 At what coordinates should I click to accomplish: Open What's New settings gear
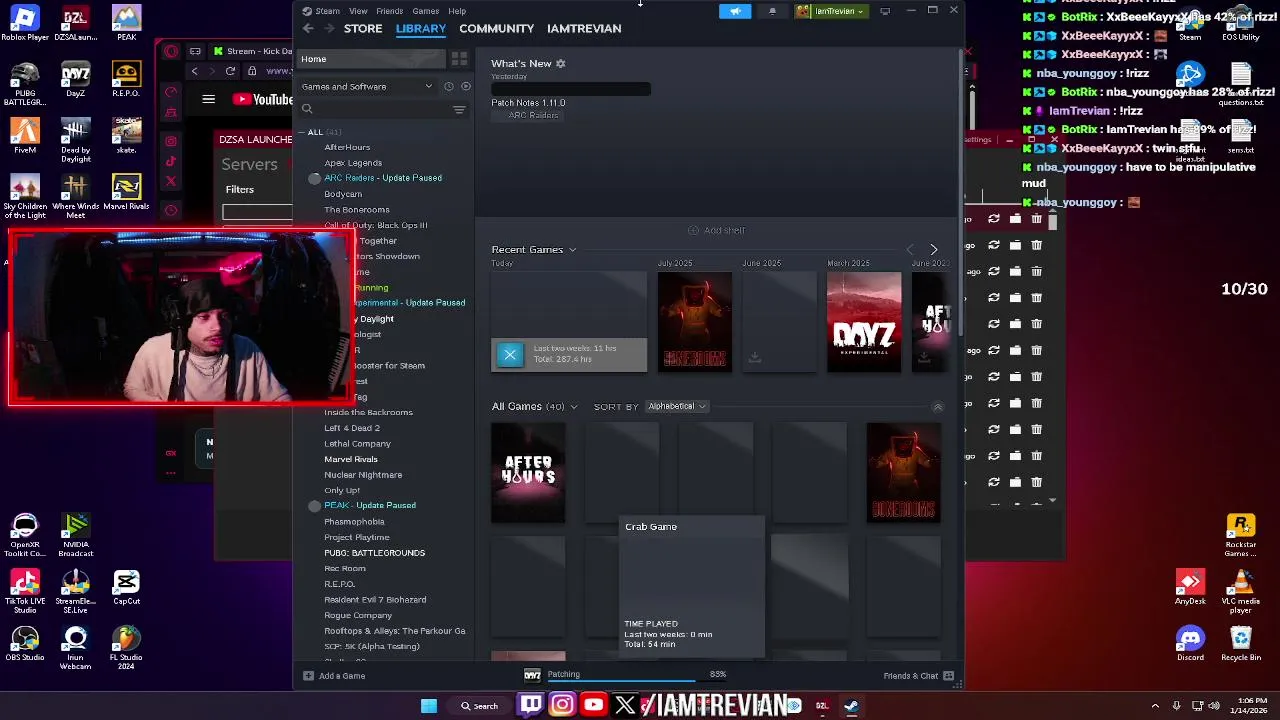coord(561,63)
